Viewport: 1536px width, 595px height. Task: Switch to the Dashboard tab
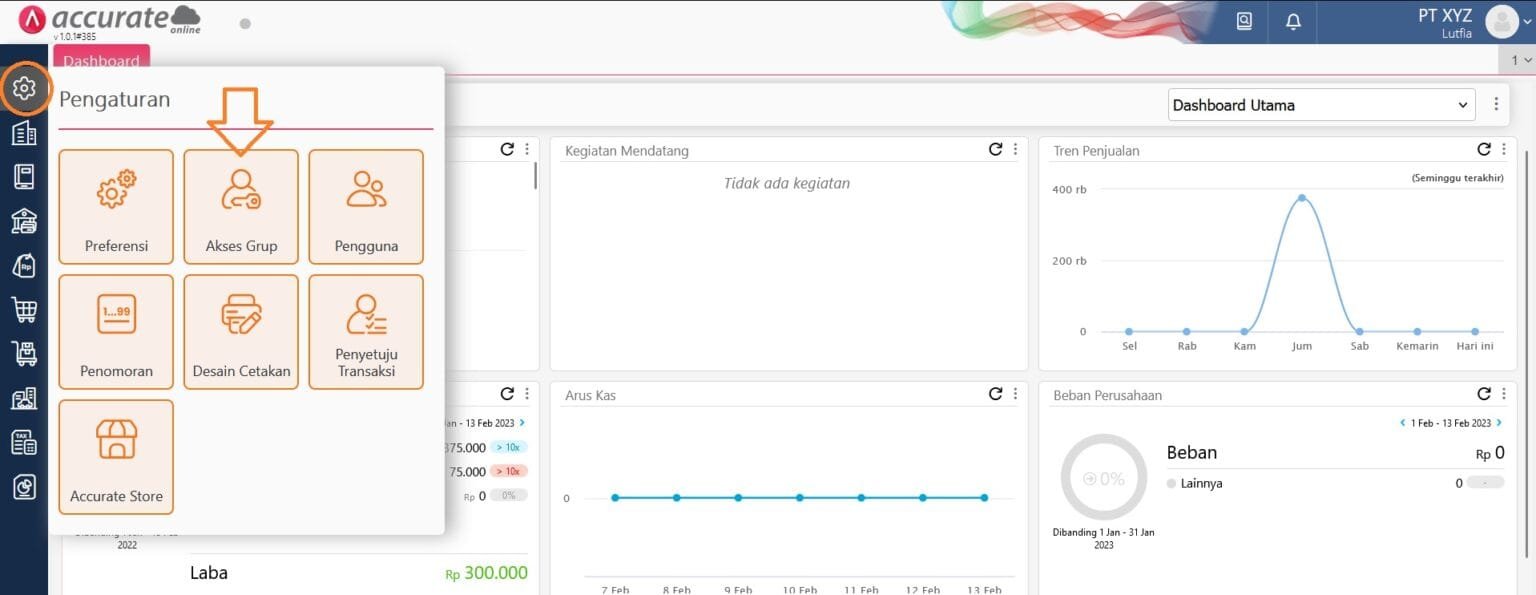point(101,60)
